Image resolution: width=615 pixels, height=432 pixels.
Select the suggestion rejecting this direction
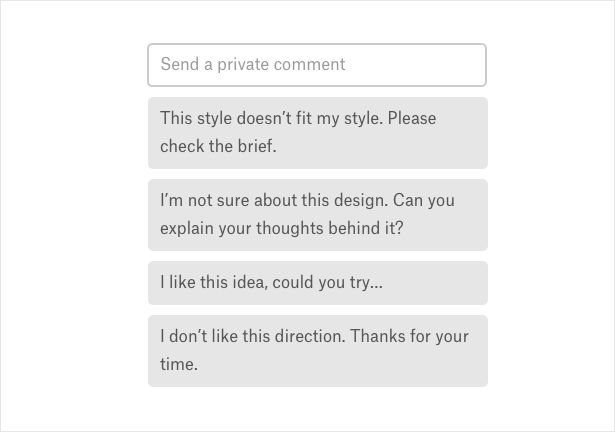pos(317,350)
